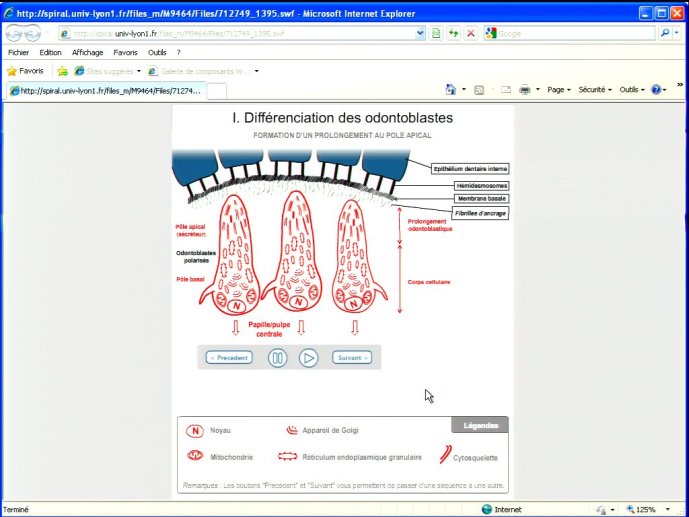Open the Fichier menu
This screenshot has width=689, height=517.
tap(18, 52)
